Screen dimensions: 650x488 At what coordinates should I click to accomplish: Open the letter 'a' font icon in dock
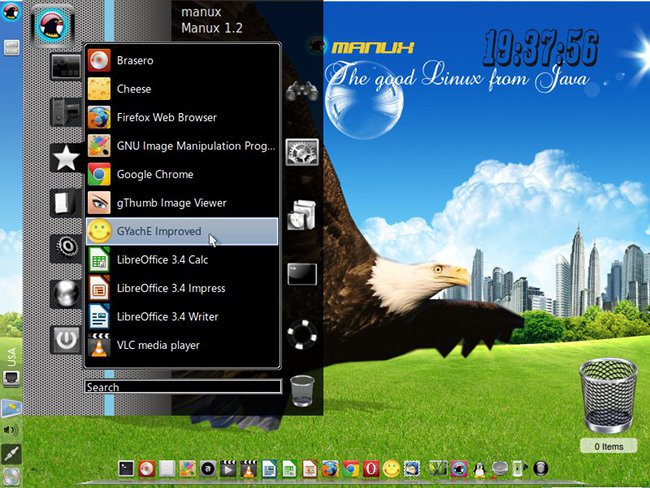pyautogui.click(x=208, y=469)
